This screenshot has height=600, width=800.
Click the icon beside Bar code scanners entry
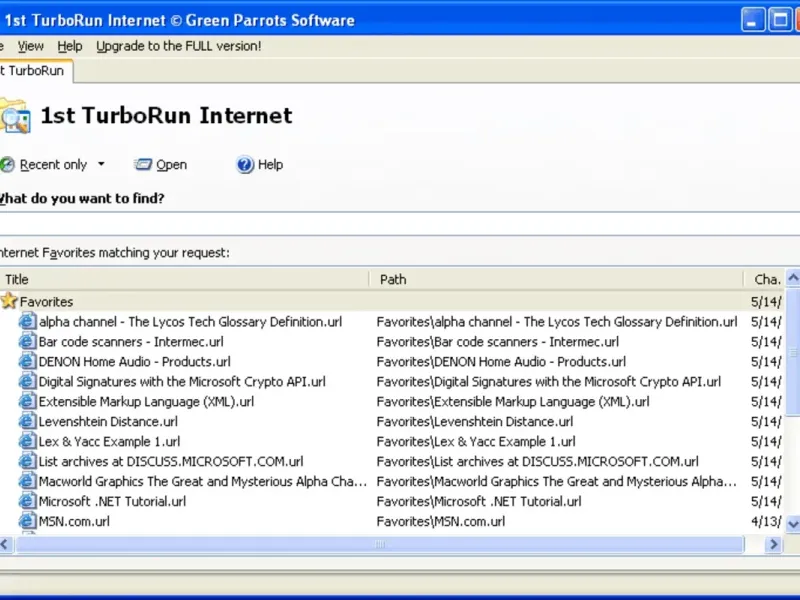[x=27, y=341]
